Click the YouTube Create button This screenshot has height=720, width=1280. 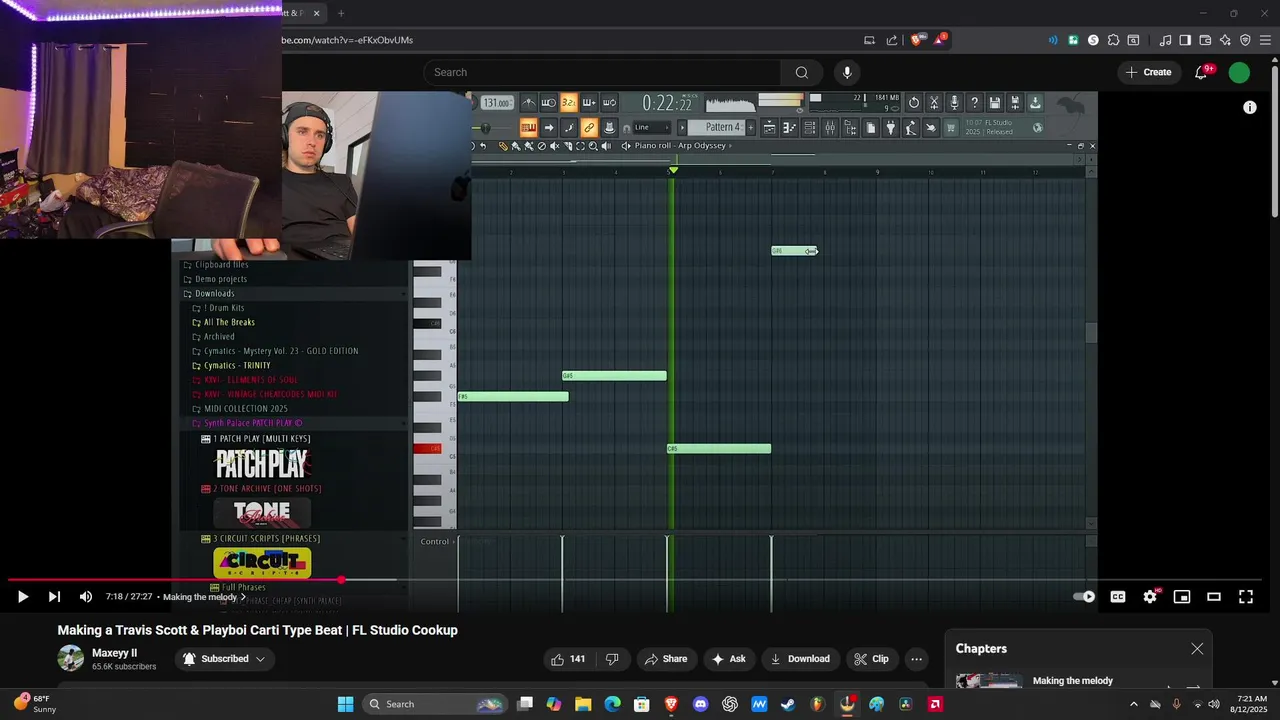pos(1148,72)
